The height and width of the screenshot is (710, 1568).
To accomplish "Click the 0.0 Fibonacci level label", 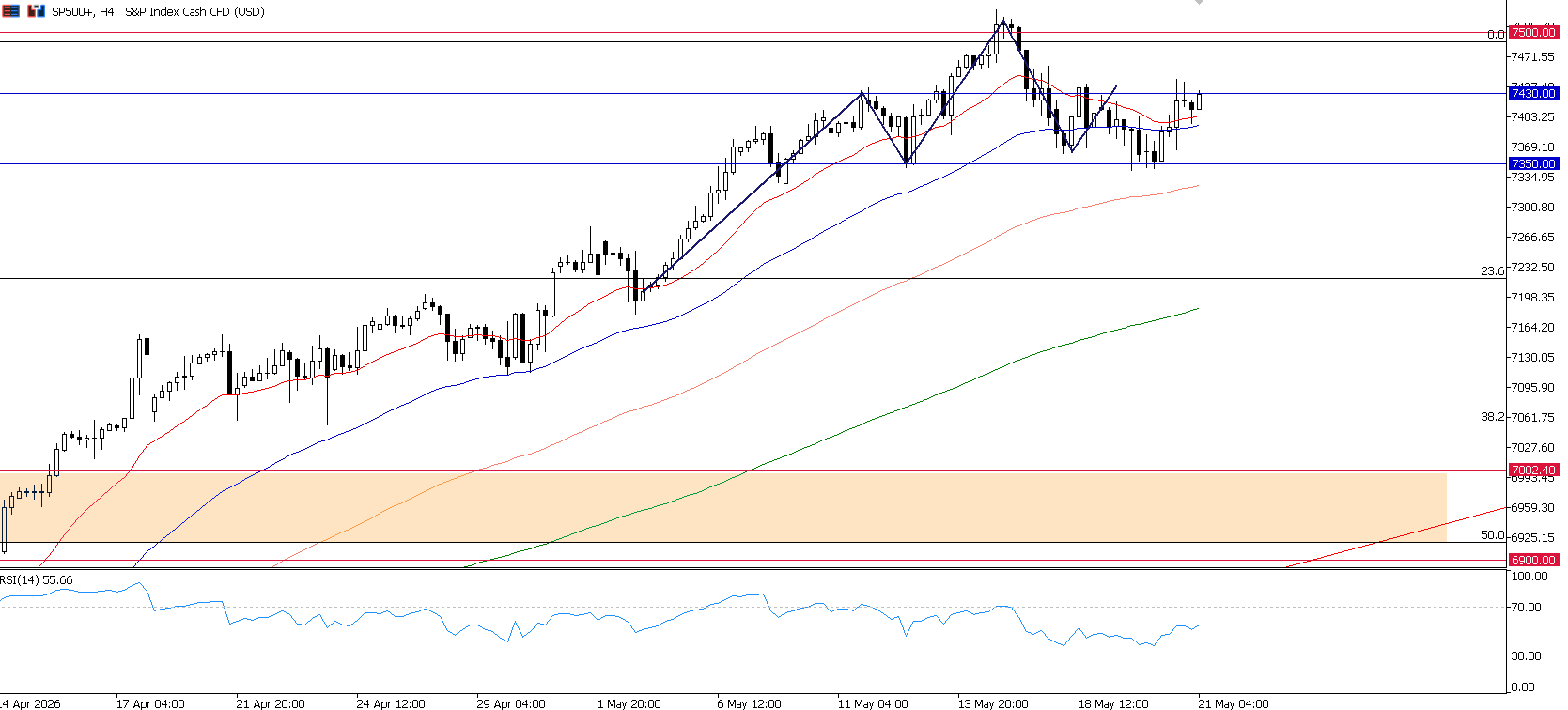I will click(x=1496, y=35).
